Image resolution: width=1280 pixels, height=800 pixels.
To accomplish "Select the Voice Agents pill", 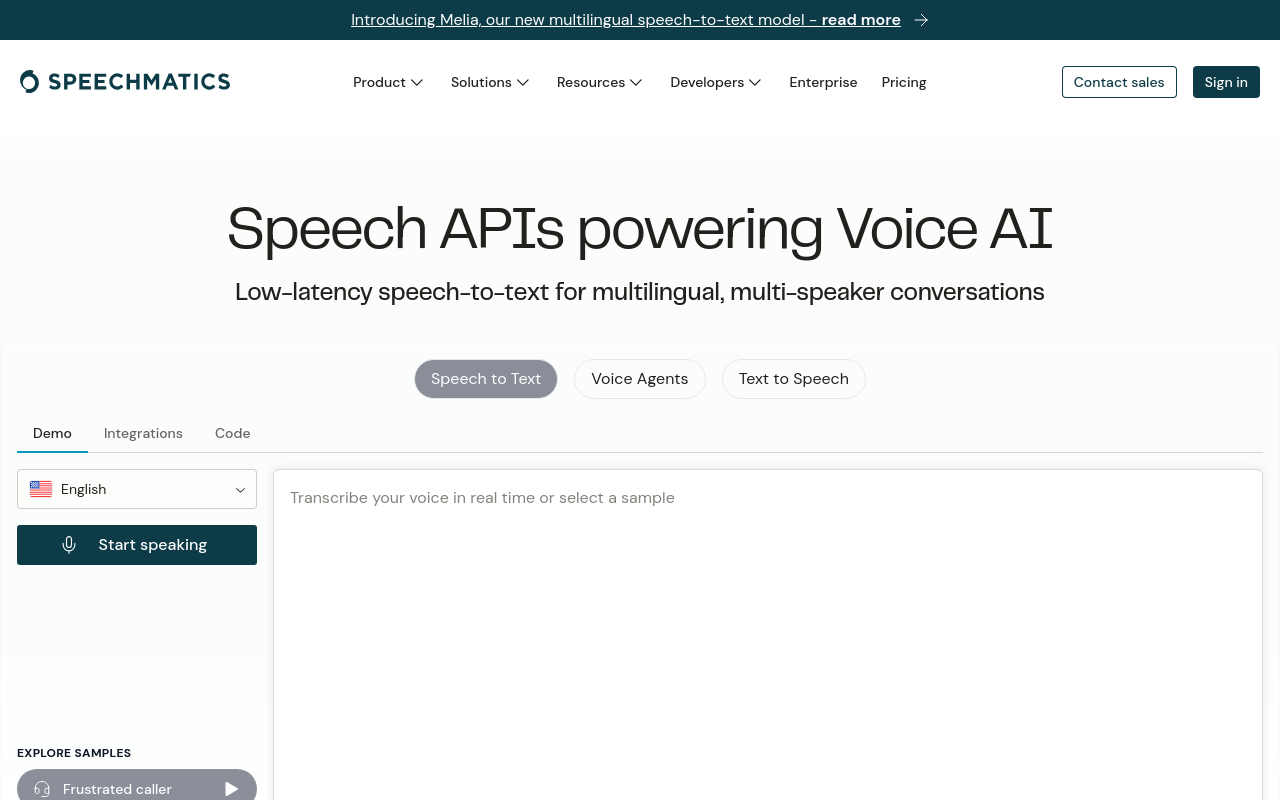I will point(640,379).
